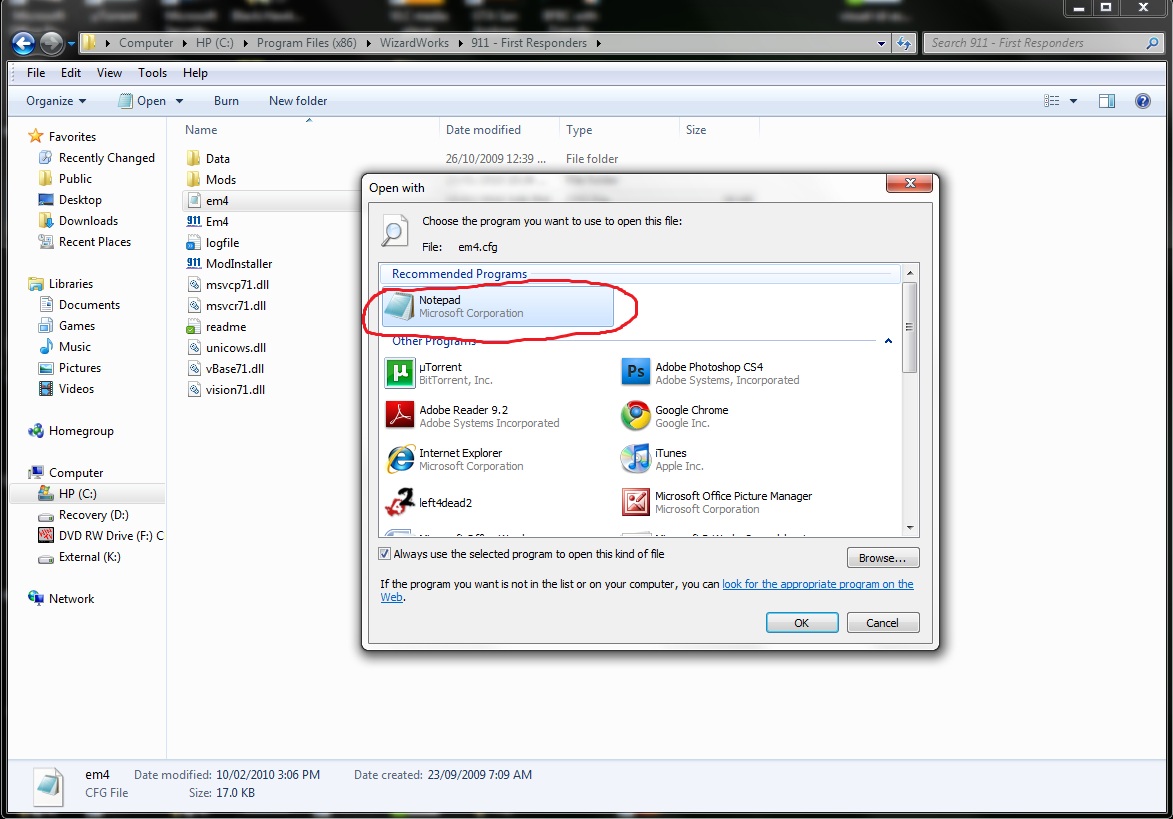
Task: Select Notepad in Recommended Programs
Action: [x=497, y=307]
